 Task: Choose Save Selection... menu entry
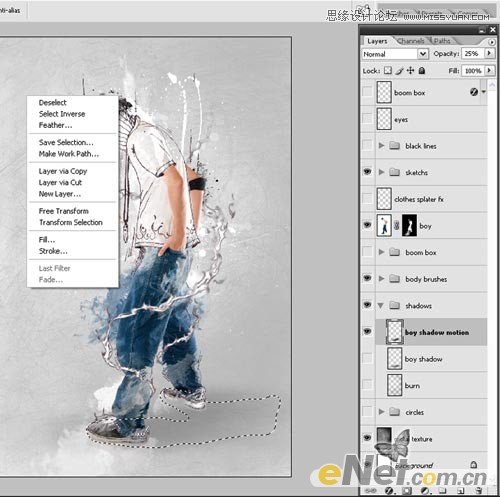pyautogui.click(x=66, y=142)
